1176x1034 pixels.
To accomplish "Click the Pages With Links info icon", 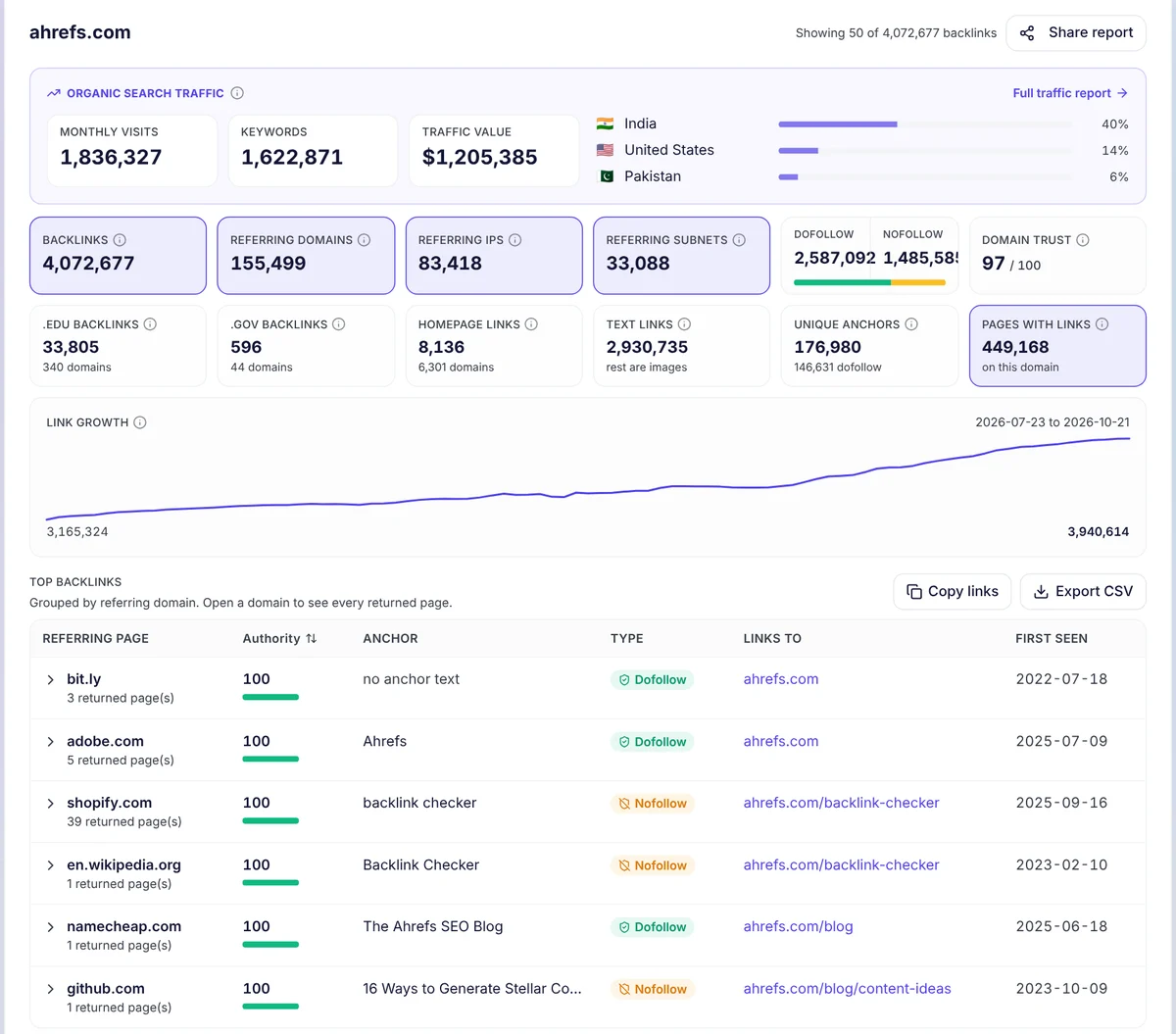I will click(1102, 324).
